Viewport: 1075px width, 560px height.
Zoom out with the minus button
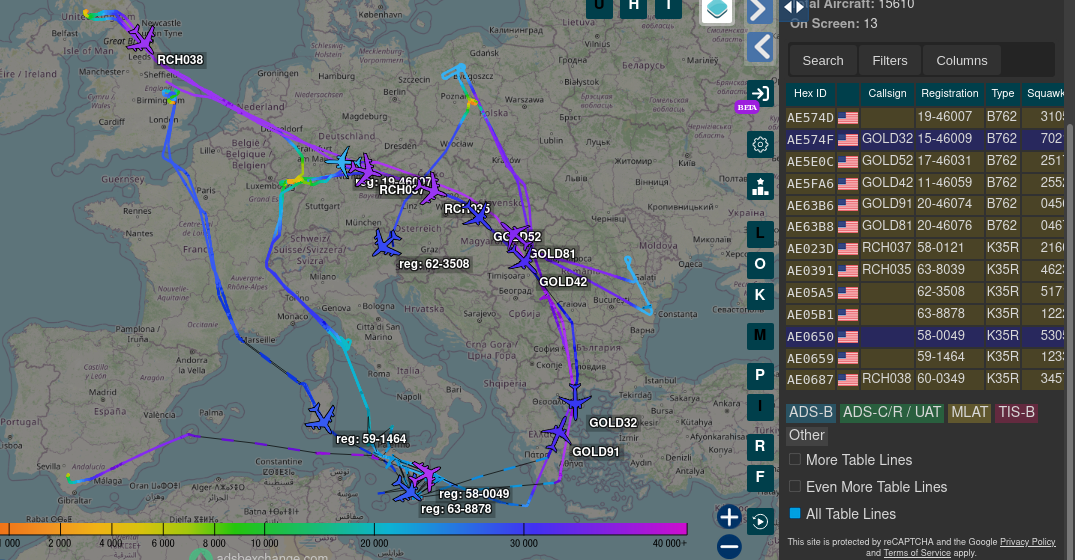[729, 546]
